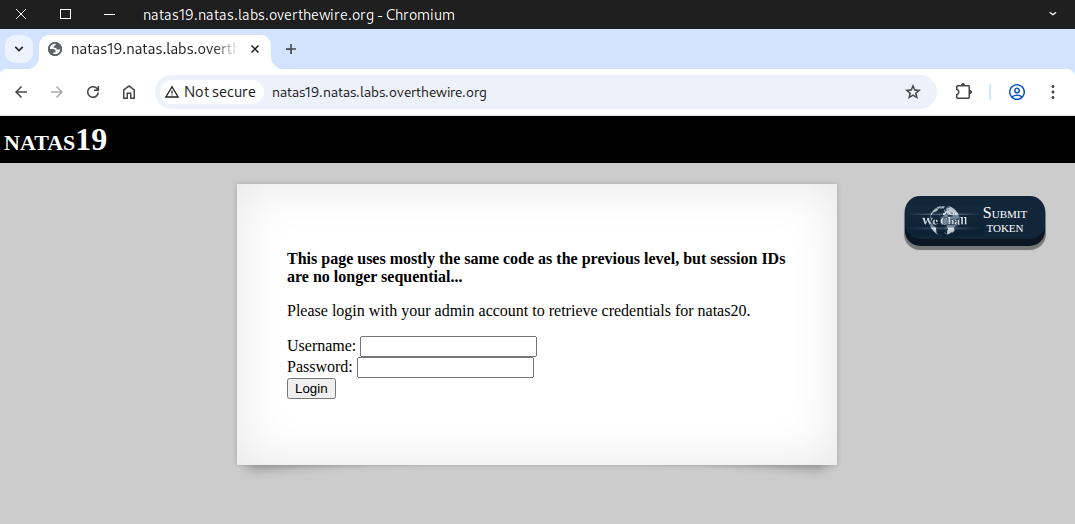Click the WeChall Submit Token button
This screenshot has width=1075, height=524.
point(974,220)
